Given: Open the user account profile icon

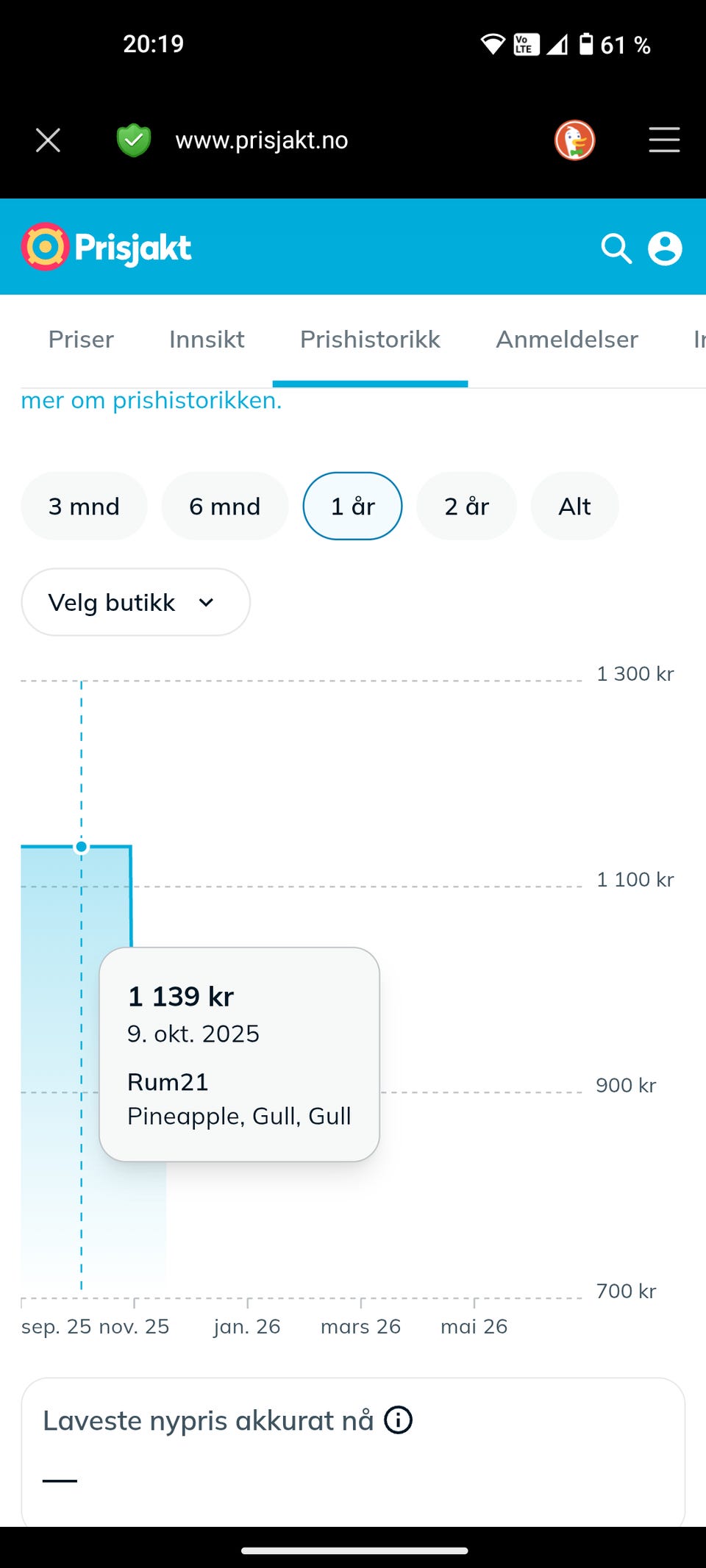Looking at the screenshot, I should (x=665, y=248).
